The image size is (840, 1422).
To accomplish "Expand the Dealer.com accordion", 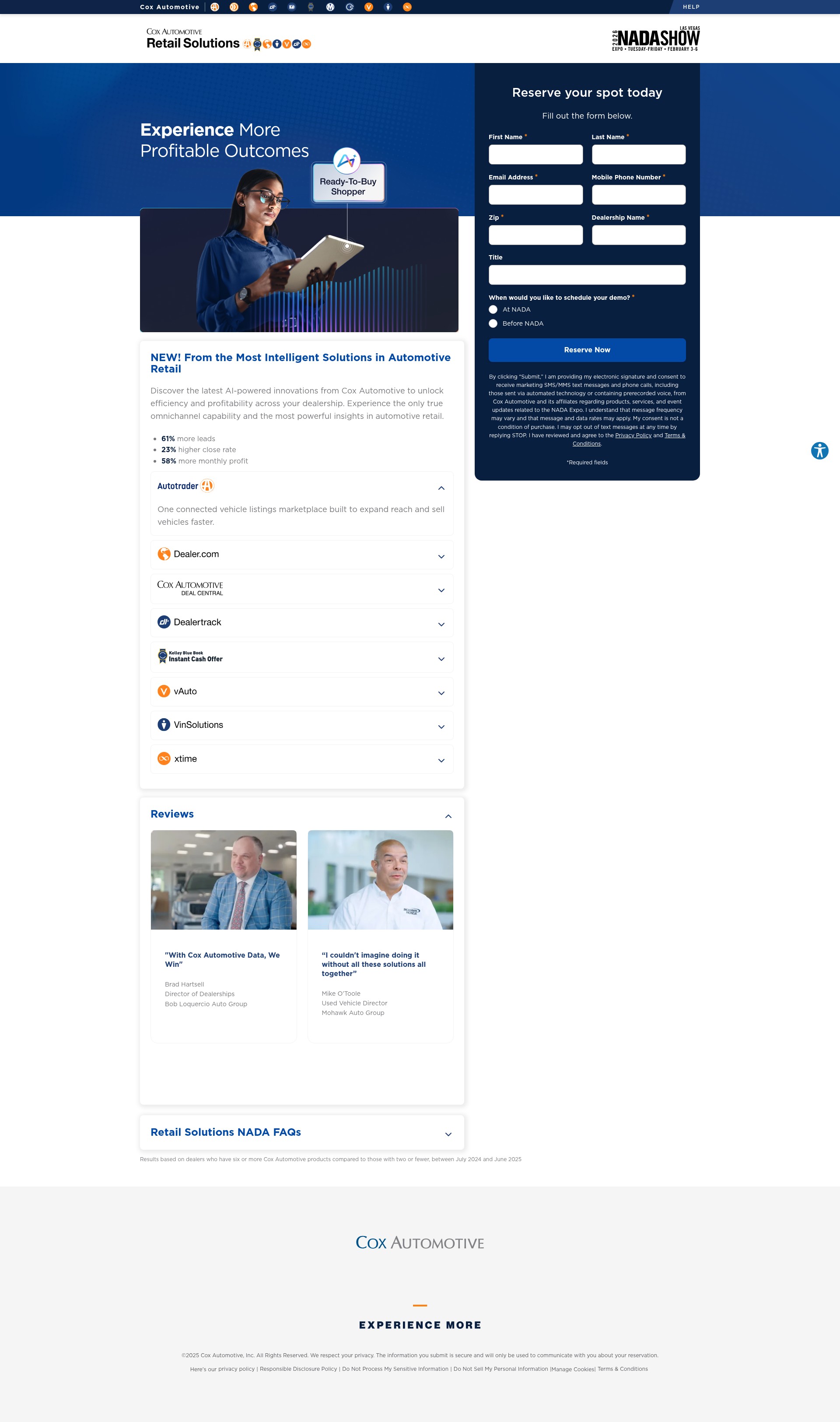I will pos(302,555).
